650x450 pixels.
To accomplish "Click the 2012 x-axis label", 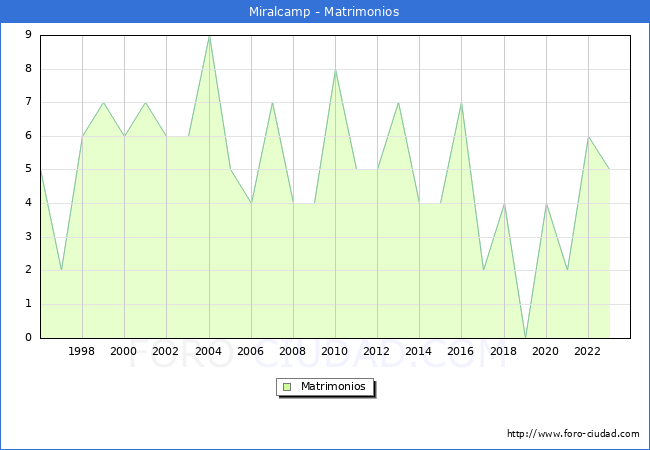I will (376, 351).
